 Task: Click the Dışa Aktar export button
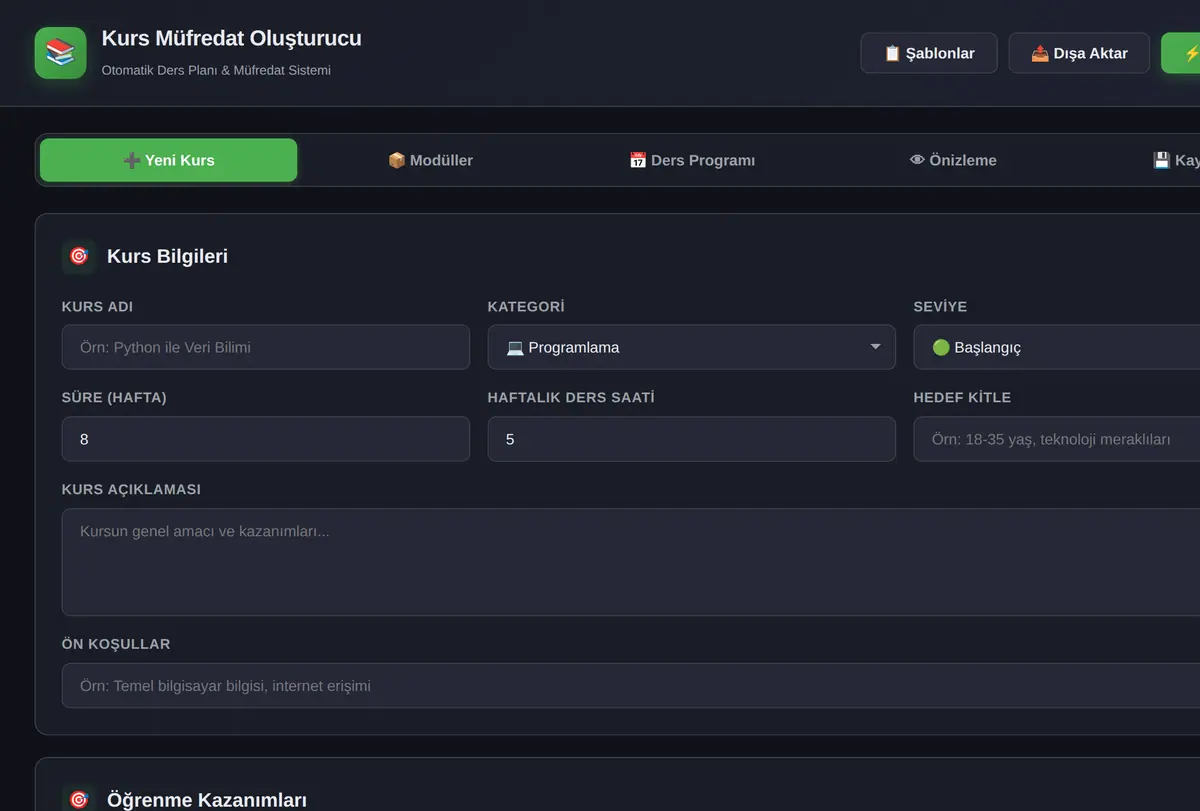[x=1079, y=53]
